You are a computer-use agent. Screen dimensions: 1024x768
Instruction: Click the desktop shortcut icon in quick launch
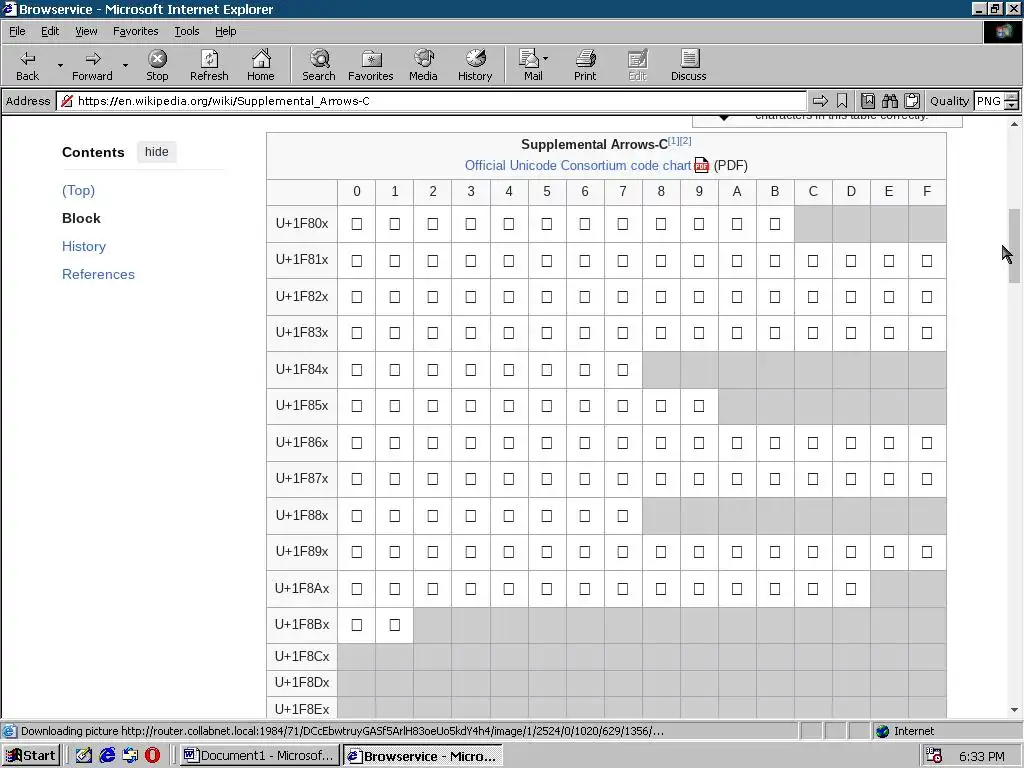[130, 756]
